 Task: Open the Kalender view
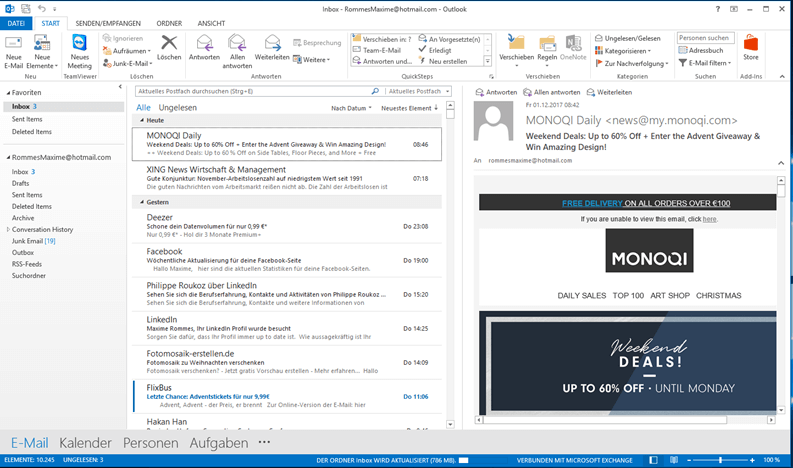coord(85,443)
